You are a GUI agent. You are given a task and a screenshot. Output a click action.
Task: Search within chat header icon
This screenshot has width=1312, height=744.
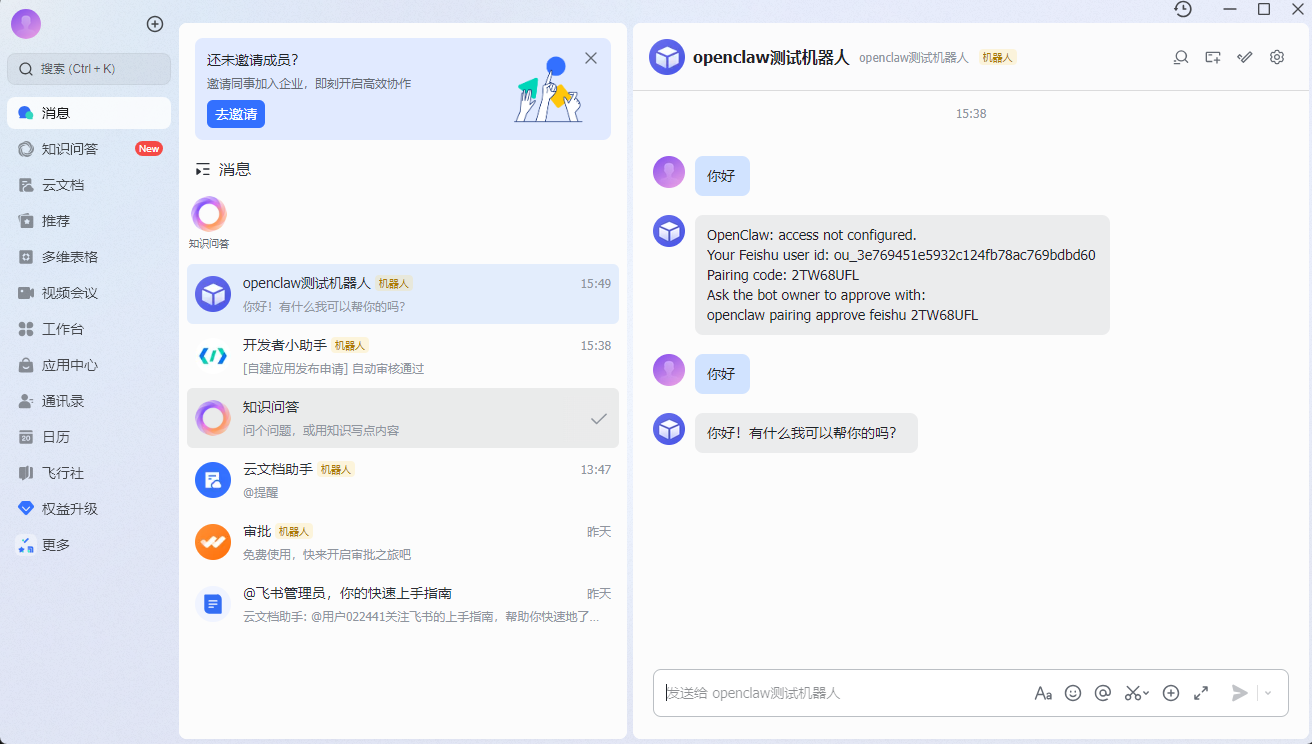[1181, 57]
